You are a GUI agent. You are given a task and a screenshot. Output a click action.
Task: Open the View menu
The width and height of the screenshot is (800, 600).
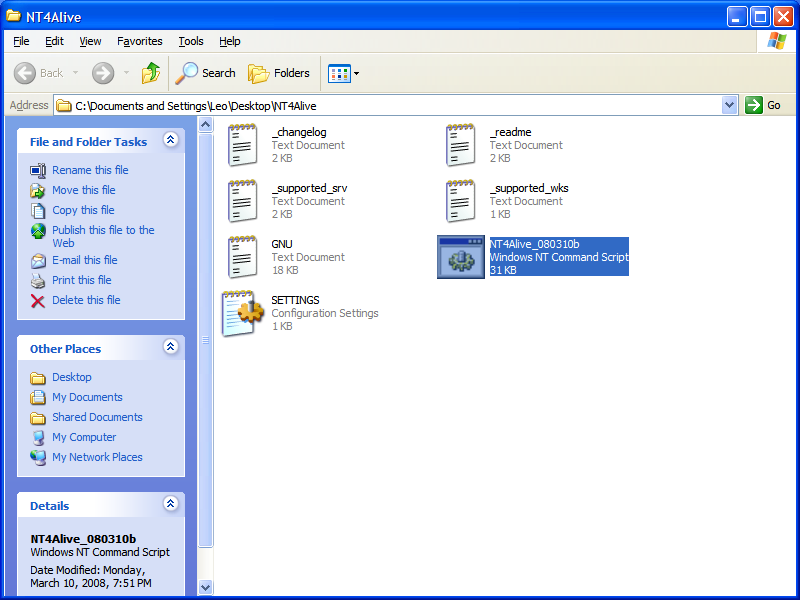pos(90,41)
